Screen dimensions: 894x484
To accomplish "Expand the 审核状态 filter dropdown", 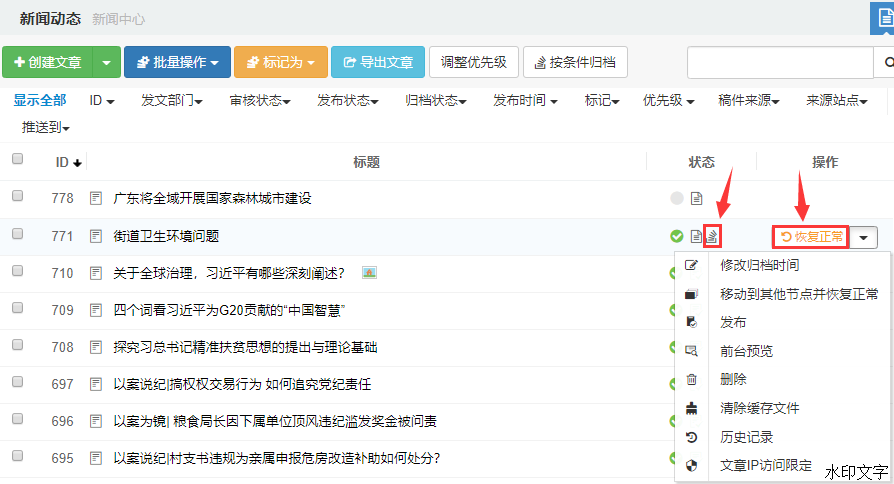I will pyautogui.click(x=259, y=100).
